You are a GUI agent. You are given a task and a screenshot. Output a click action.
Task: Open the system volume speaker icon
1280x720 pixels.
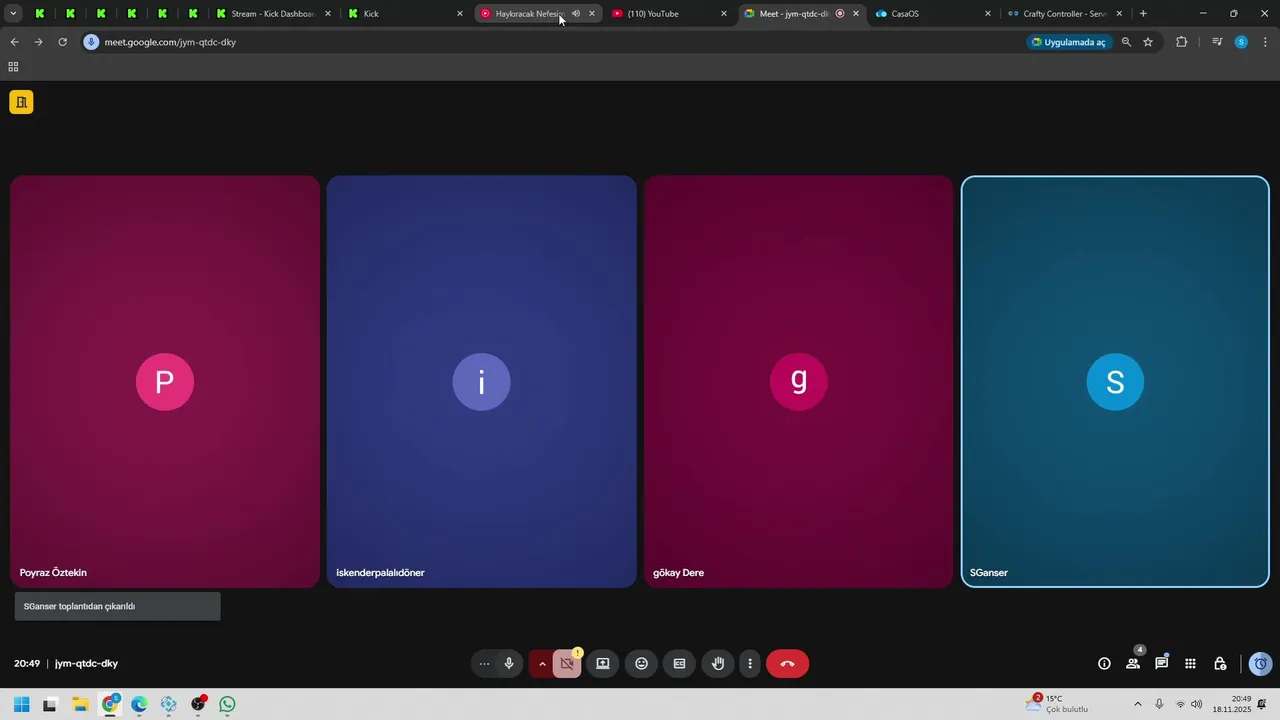click(x=1197, y=705)
